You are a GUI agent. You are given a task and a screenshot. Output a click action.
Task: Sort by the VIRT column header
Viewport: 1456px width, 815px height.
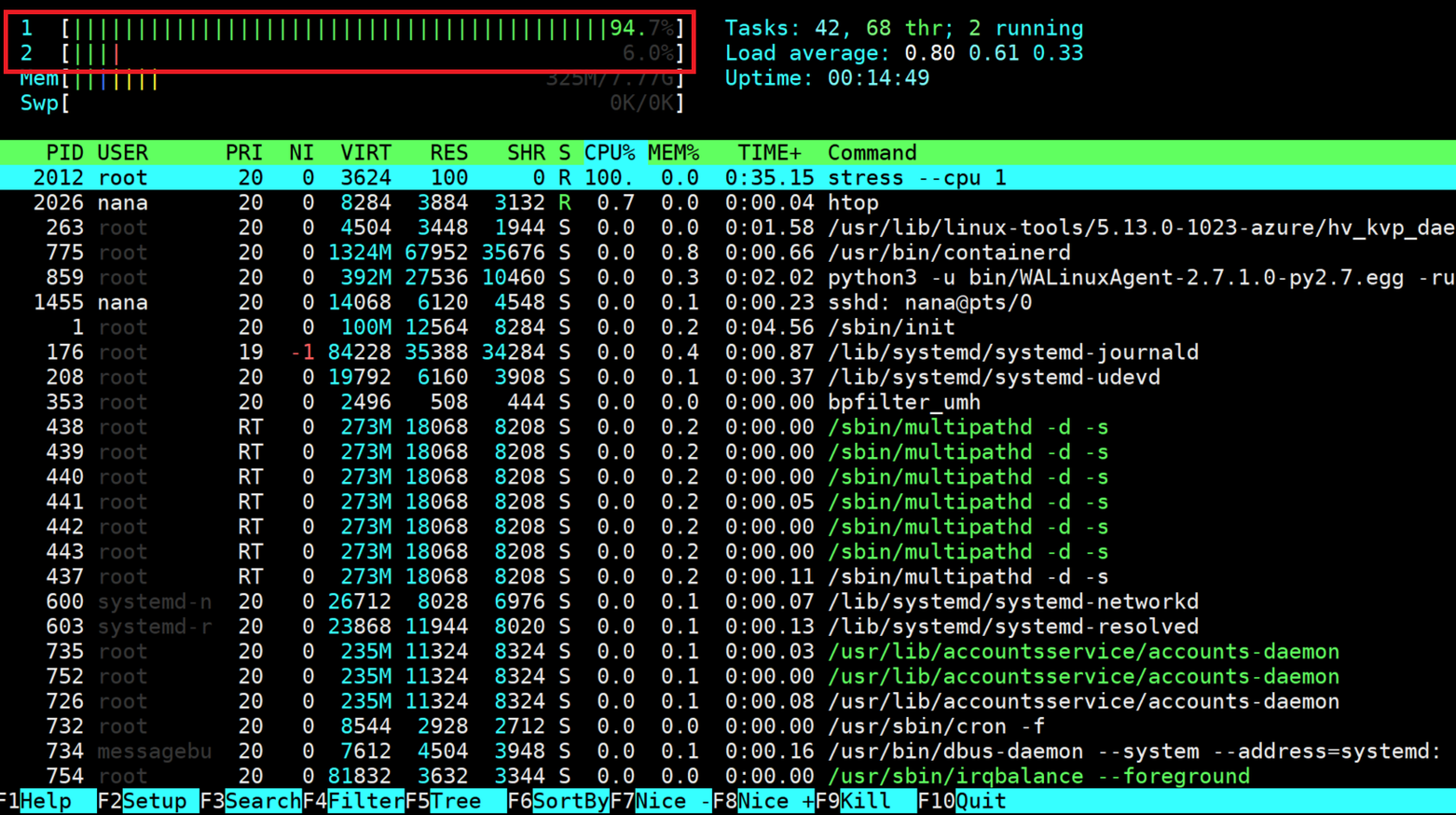point(365,153)
